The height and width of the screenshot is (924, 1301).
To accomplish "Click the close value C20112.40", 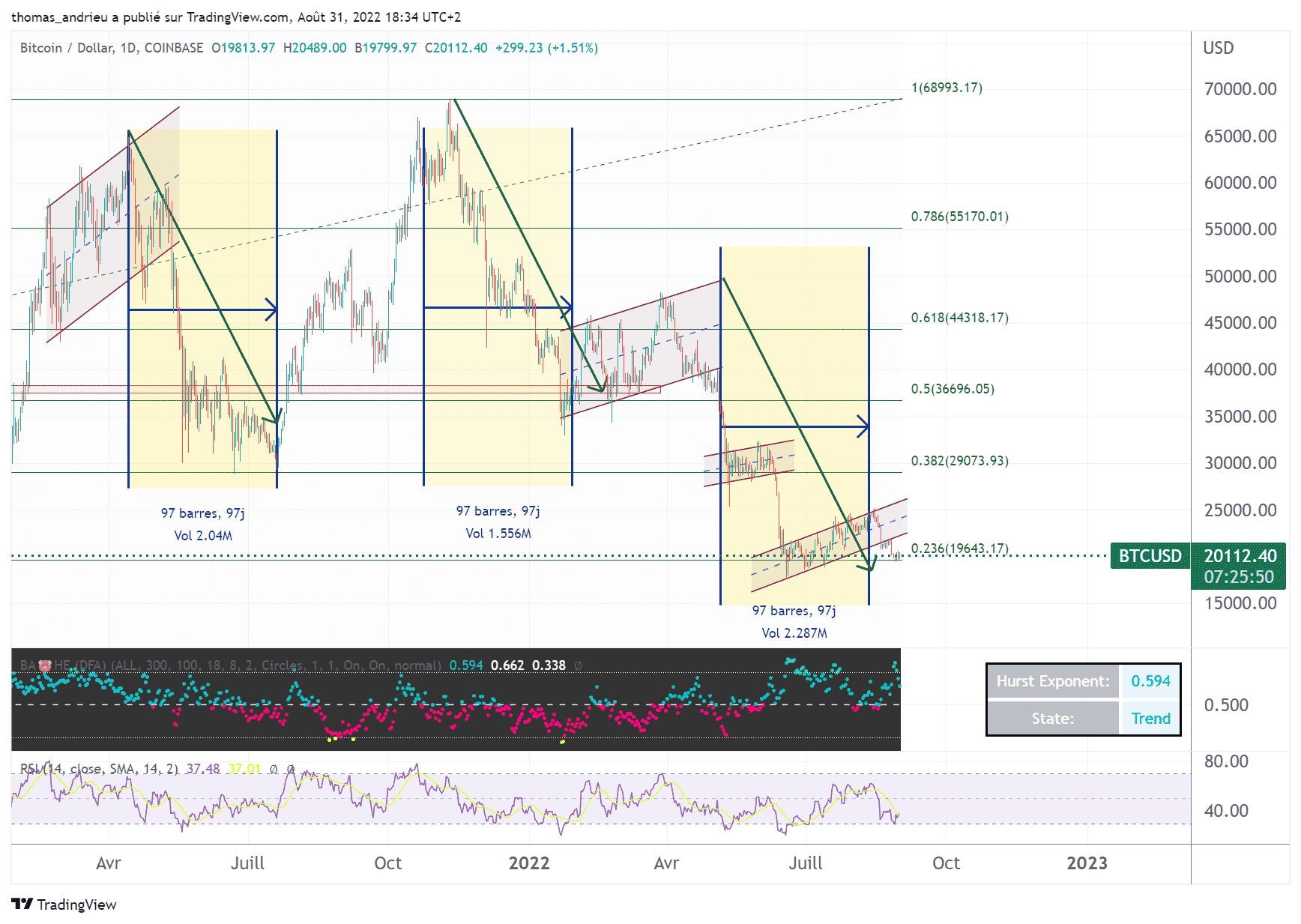I will pyautogui.click(x=456, y=48).
